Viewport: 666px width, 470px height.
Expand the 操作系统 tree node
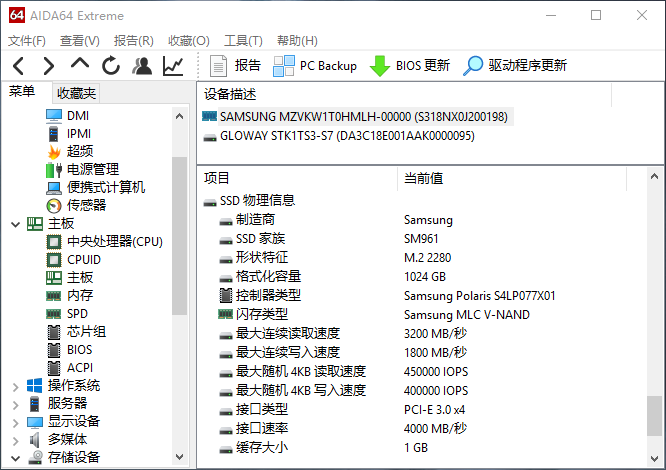tap(15, 385)
